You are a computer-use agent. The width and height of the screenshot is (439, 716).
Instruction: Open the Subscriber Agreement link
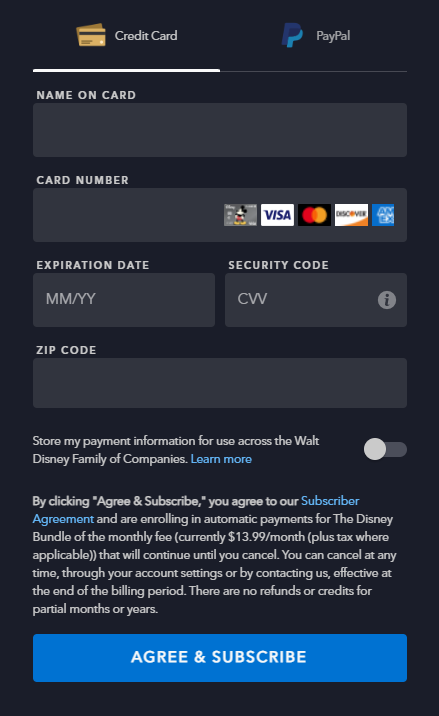196,510
